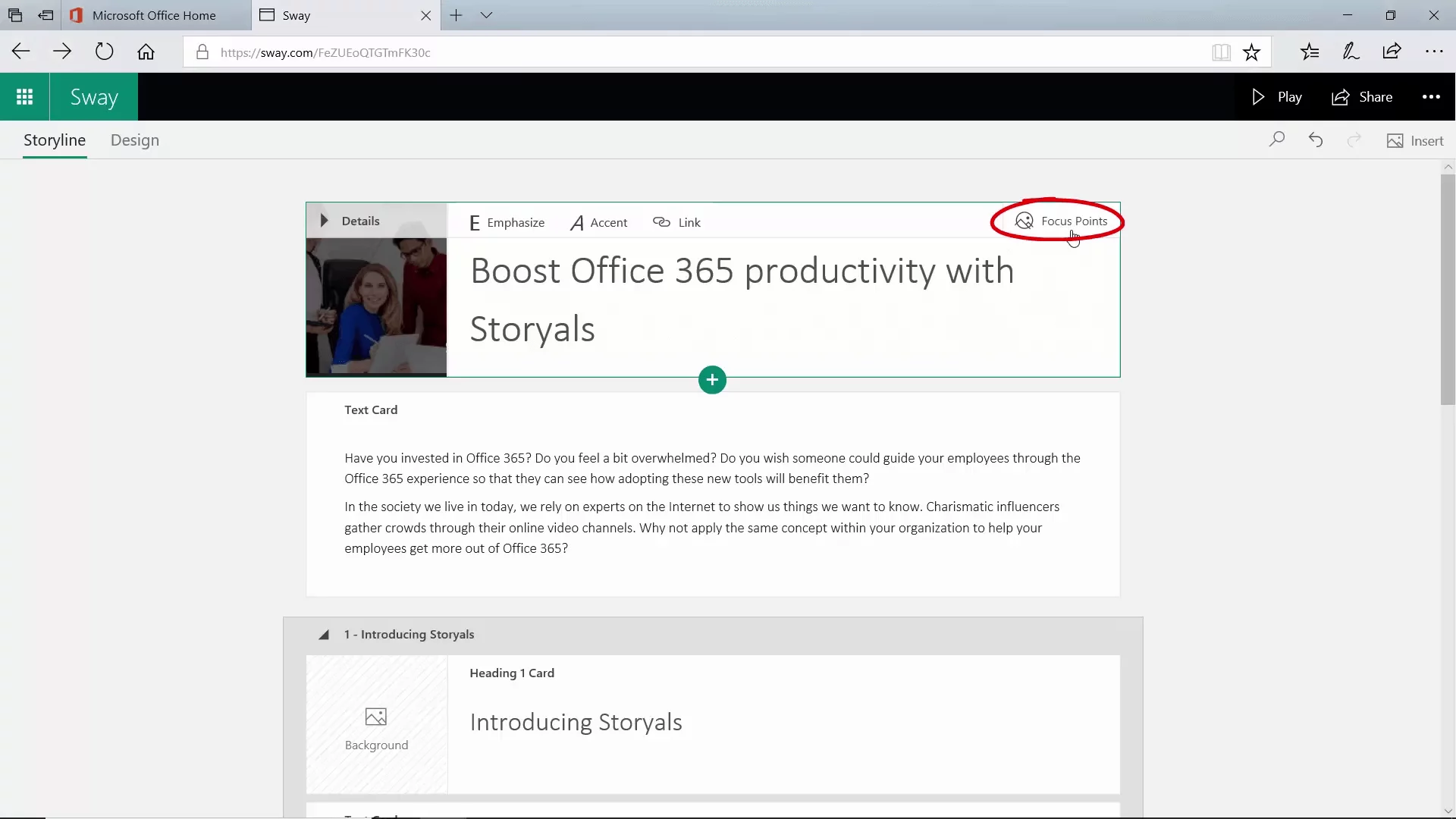Close the Sway browser tab
The width and height of the screenshot is (1456, 819).
click(426, 15)
